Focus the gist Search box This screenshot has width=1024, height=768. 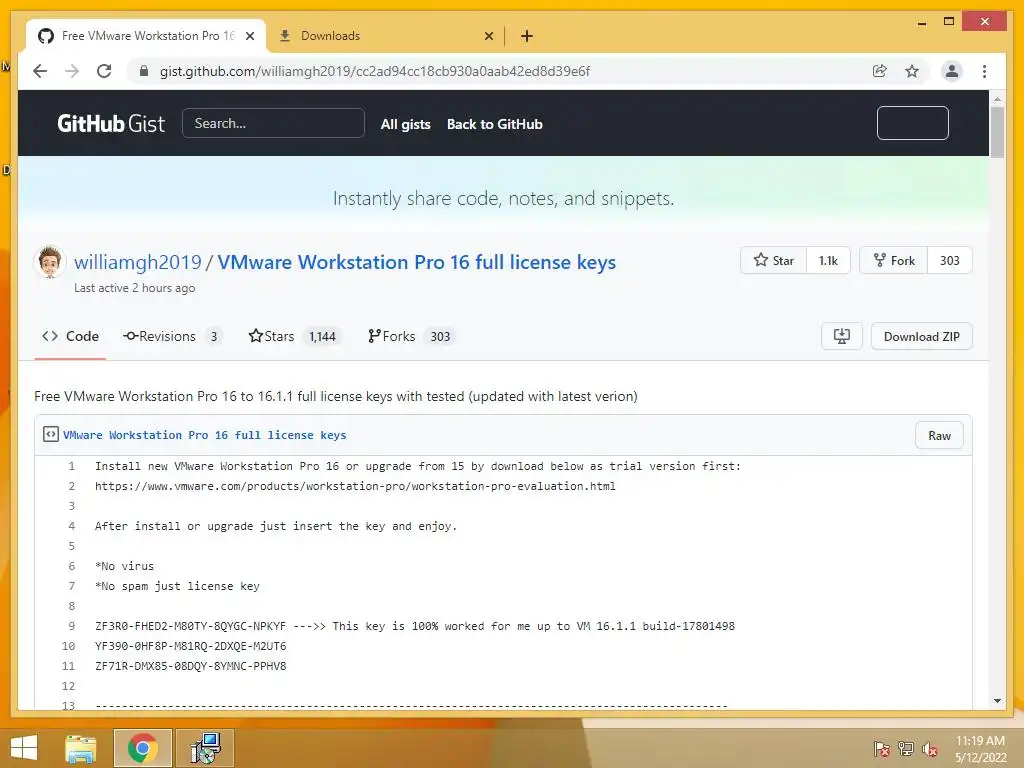(273, 123)
